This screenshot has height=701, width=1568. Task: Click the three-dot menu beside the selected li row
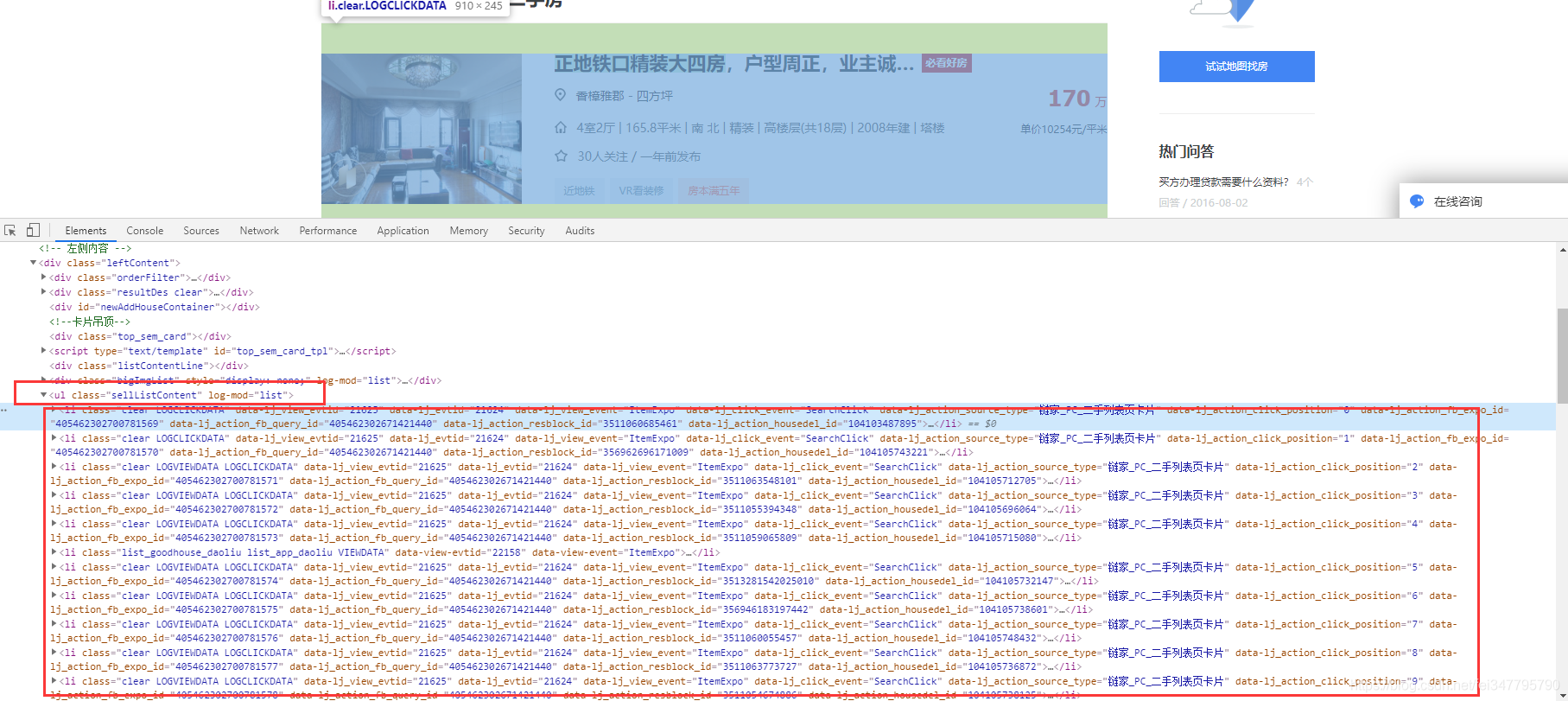pyautogui.click(x=5, y=410)
